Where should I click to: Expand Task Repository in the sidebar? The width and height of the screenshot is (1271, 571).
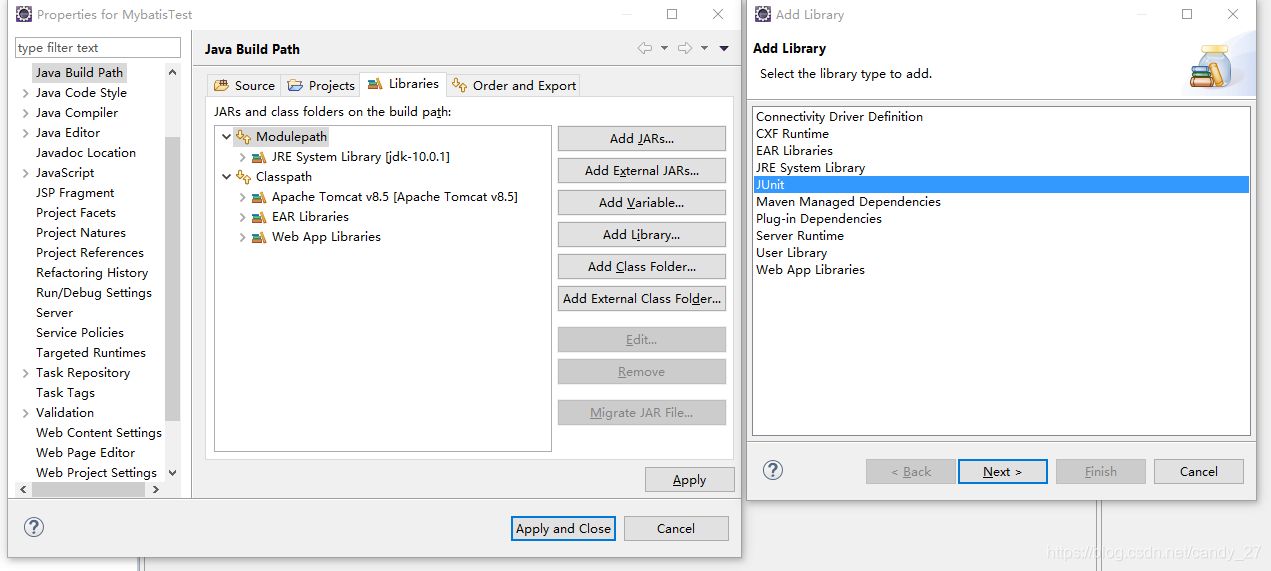[x=25, y=373]
